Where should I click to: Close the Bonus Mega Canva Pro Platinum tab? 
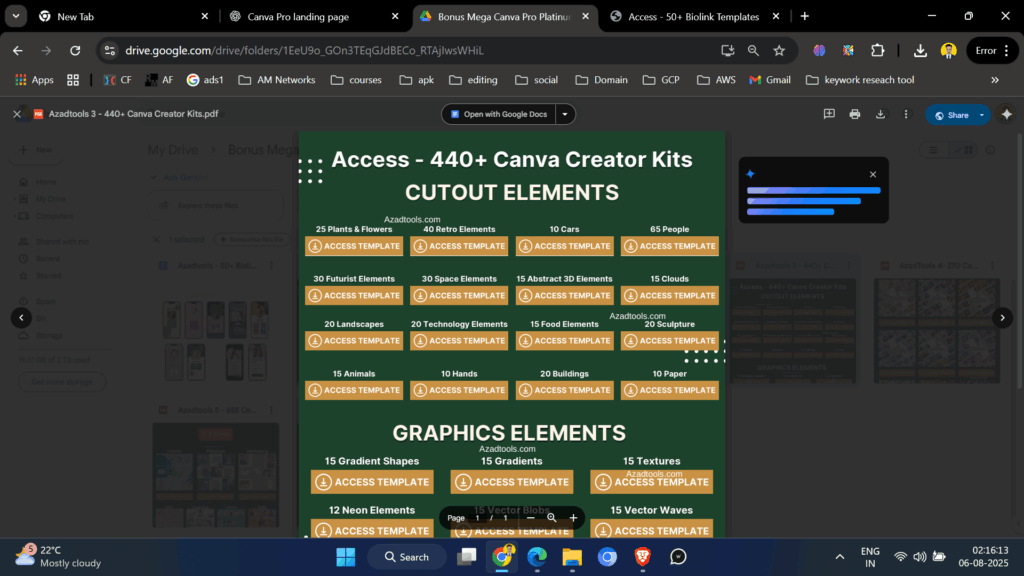(585, 16)
